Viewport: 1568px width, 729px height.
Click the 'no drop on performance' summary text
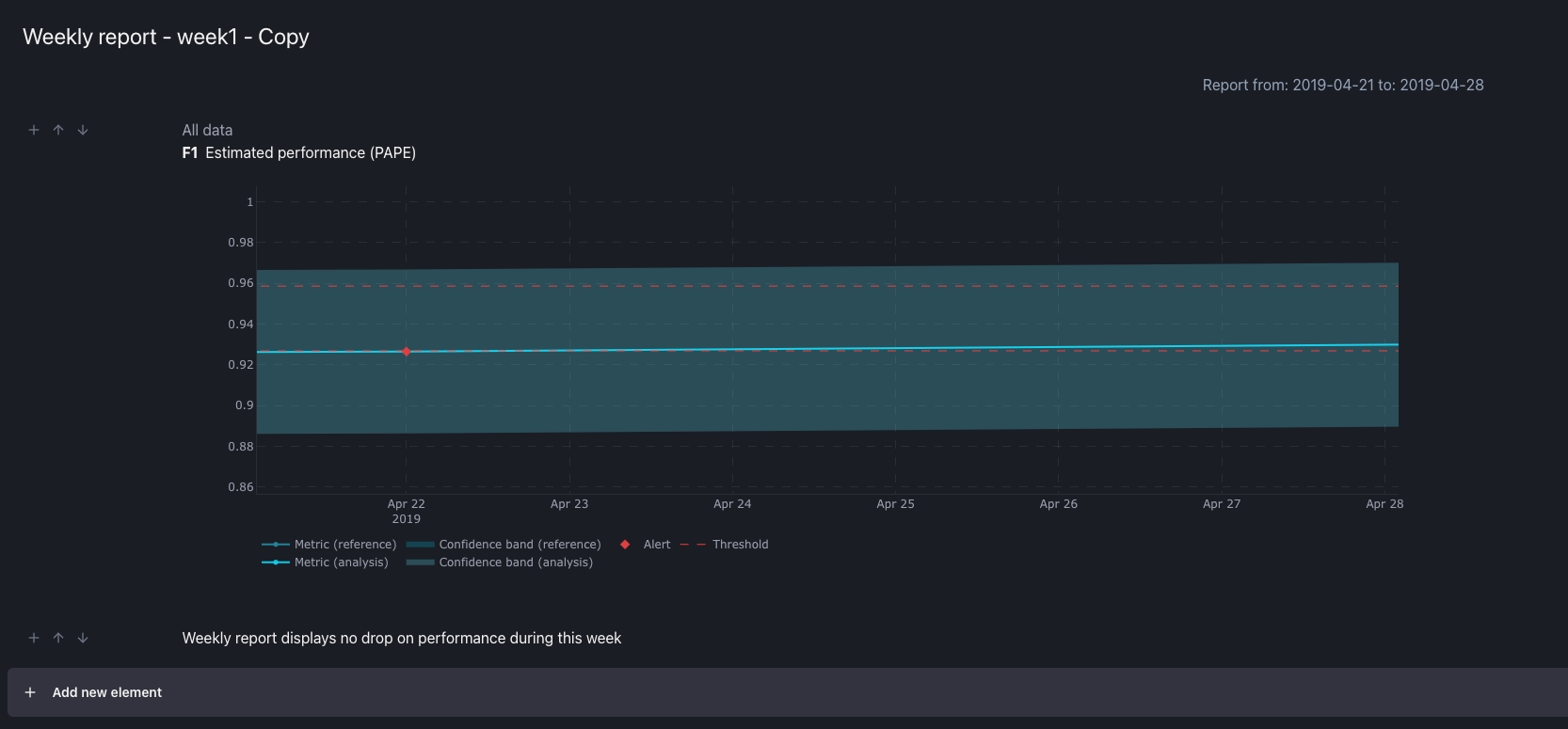pyautogui.click(x=401, y=638)
